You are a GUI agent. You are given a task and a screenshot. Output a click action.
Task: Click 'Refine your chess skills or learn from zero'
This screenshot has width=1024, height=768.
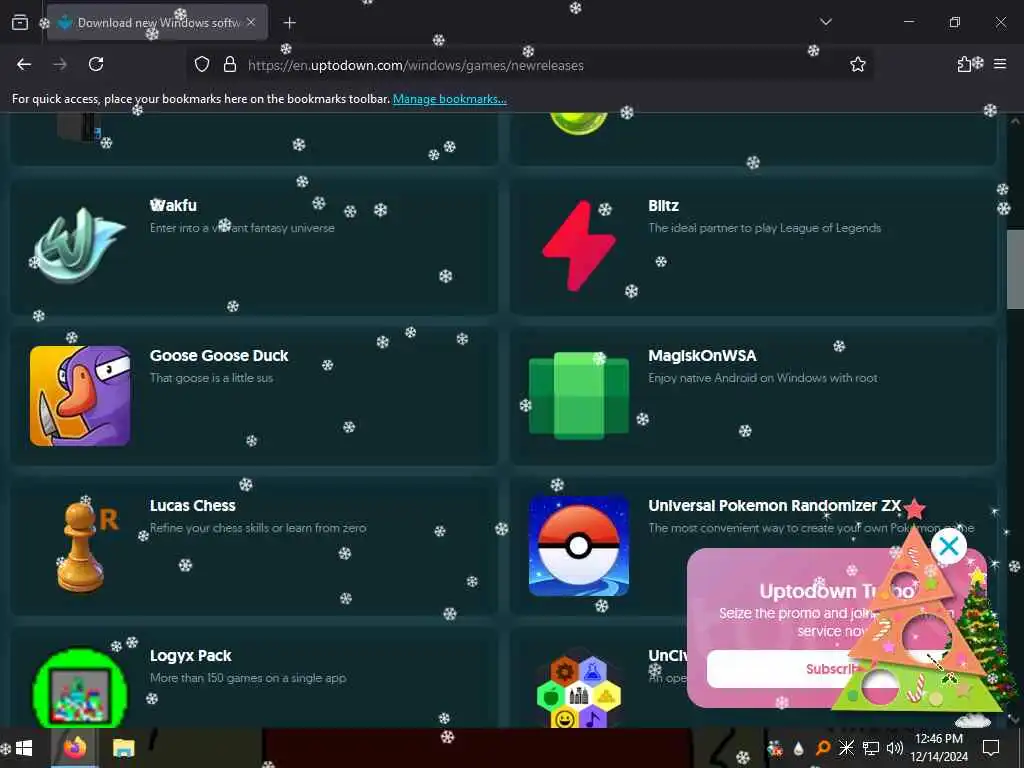(258, 528)
